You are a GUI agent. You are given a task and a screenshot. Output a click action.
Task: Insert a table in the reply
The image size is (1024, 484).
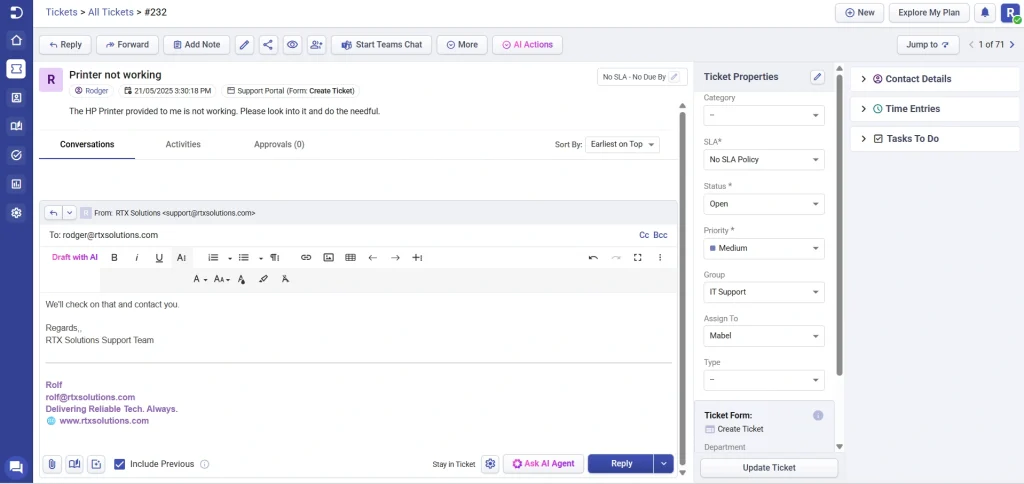350,258
